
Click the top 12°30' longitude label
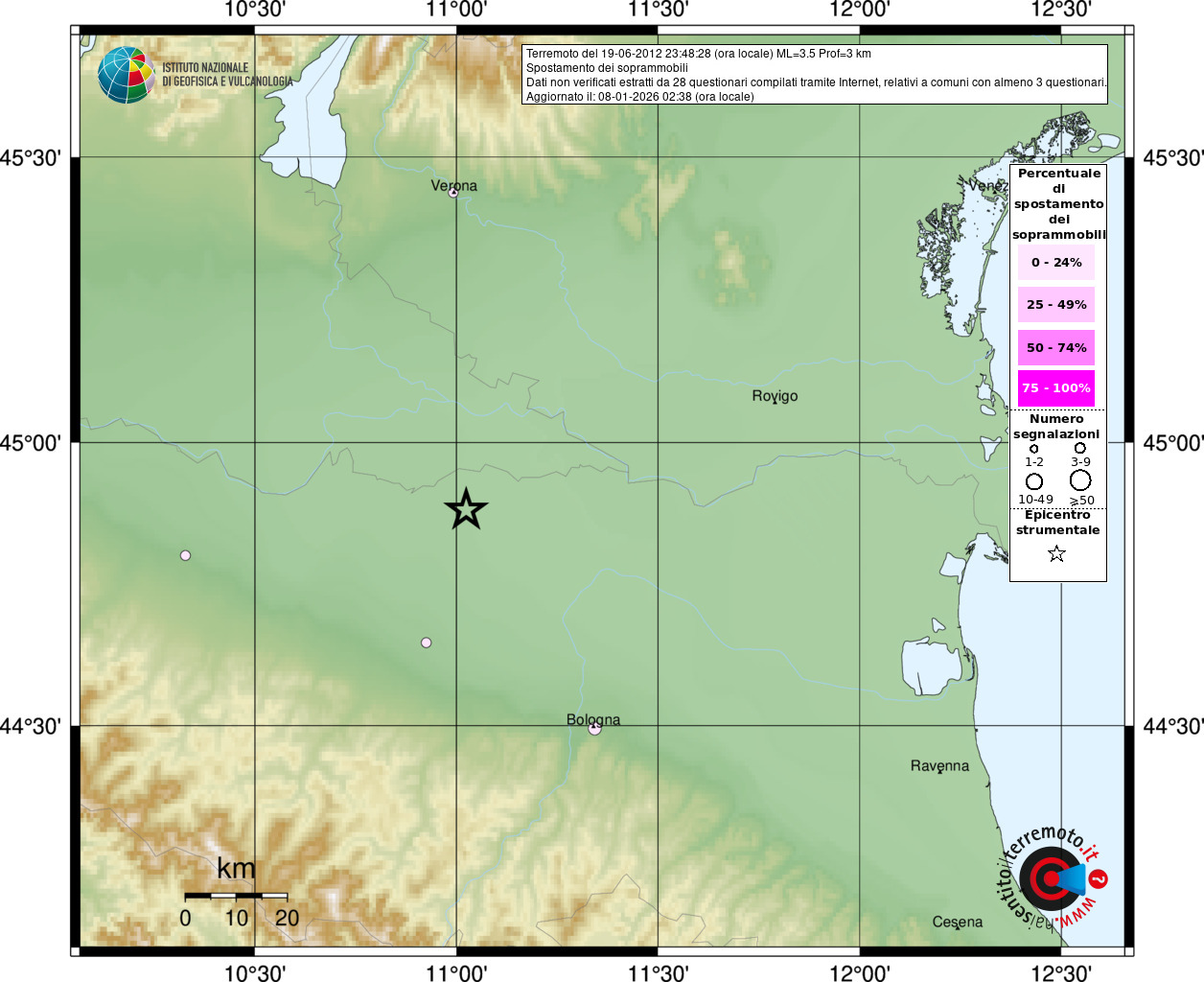1061,10
